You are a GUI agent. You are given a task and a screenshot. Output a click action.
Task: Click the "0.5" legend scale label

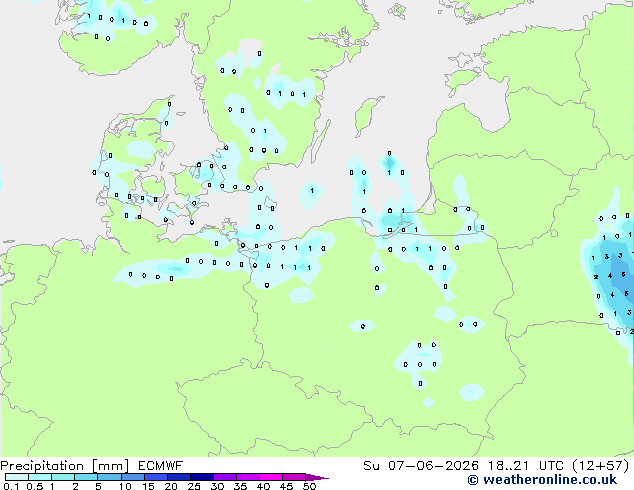point(35,486)
